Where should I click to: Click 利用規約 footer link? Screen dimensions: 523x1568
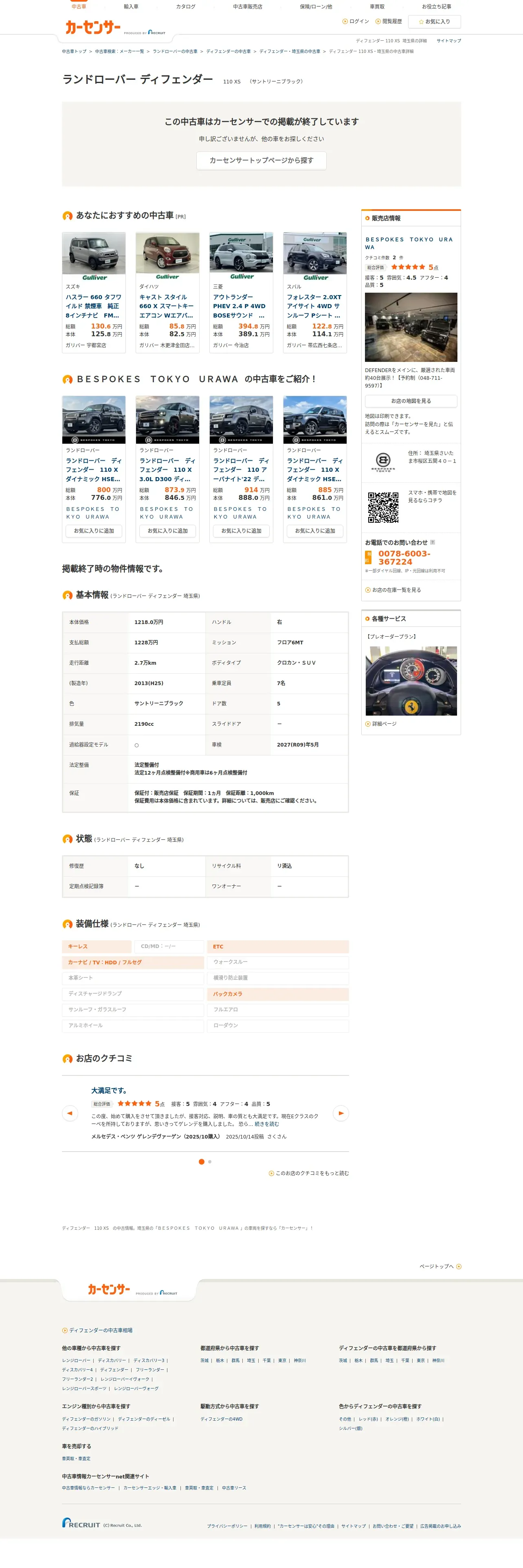262,1526
